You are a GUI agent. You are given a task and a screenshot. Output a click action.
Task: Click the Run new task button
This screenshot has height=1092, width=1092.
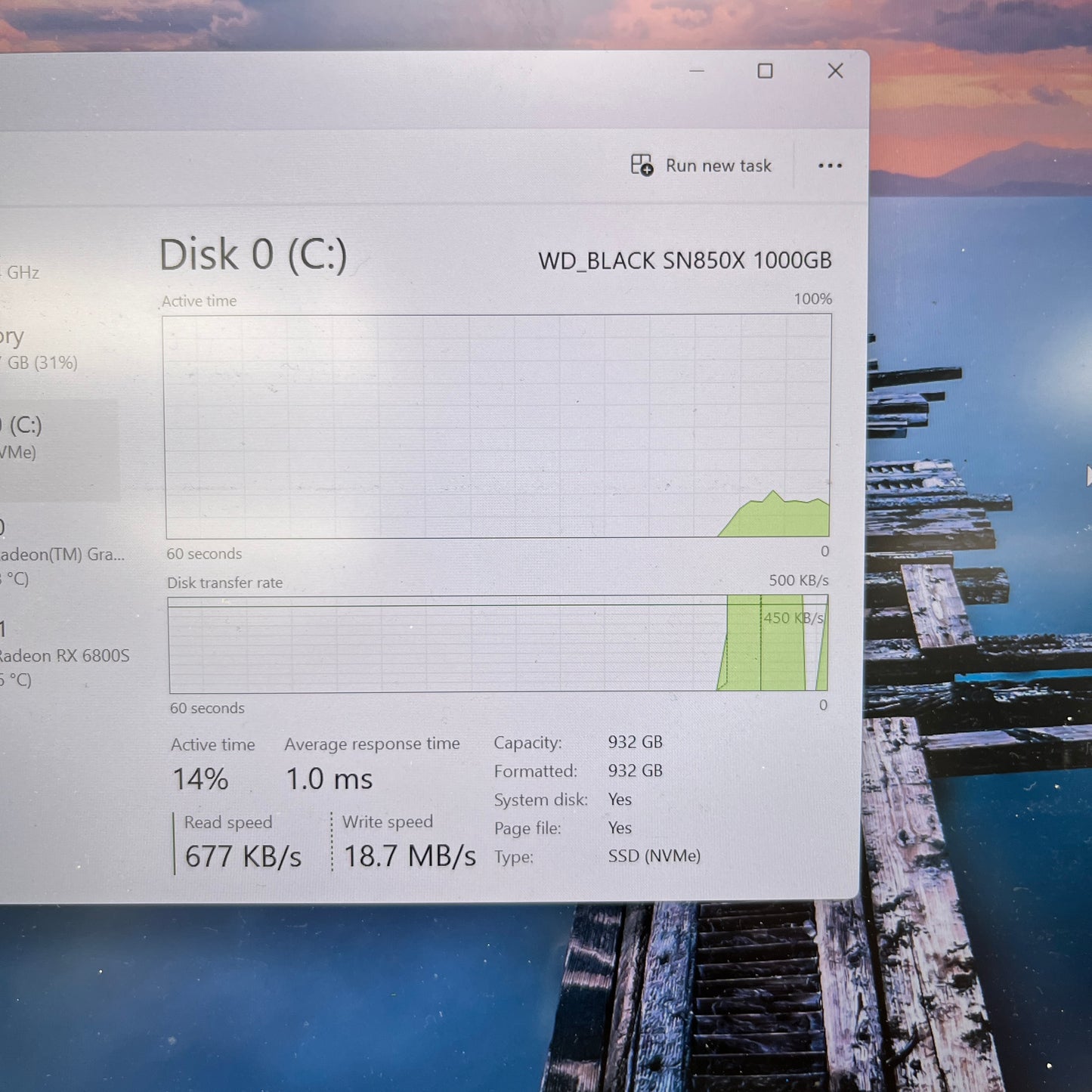[x=701, y=165]
